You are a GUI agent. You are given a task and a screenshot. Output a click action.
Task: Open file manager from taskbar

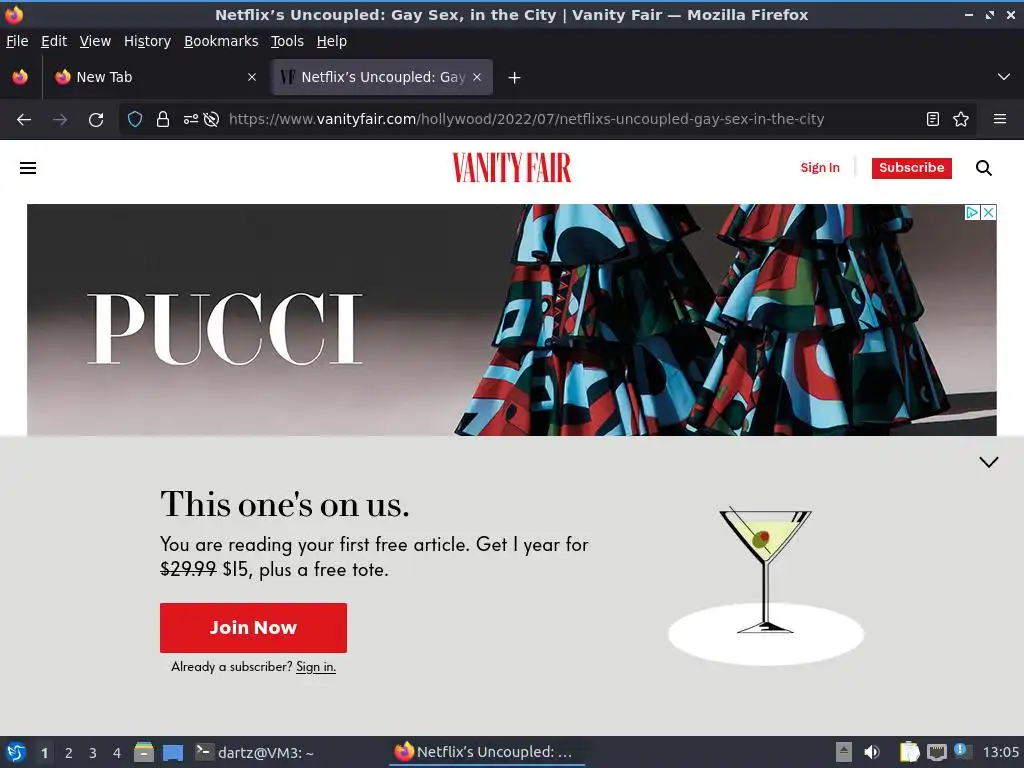pos(144,752)
